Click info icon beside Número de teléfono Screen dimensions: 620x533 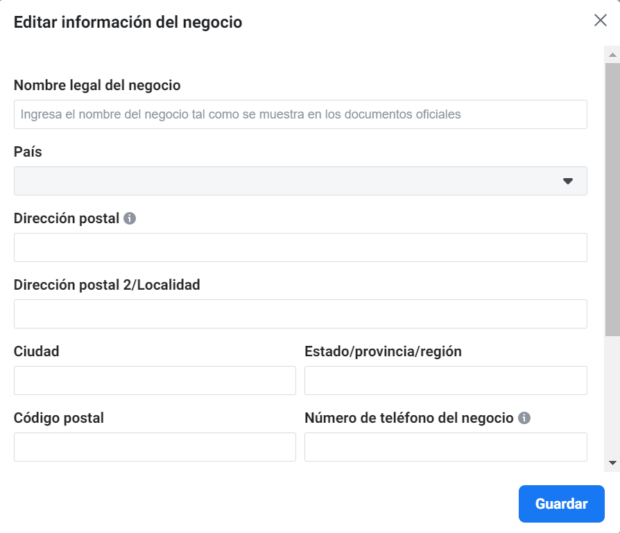[524, 418]
